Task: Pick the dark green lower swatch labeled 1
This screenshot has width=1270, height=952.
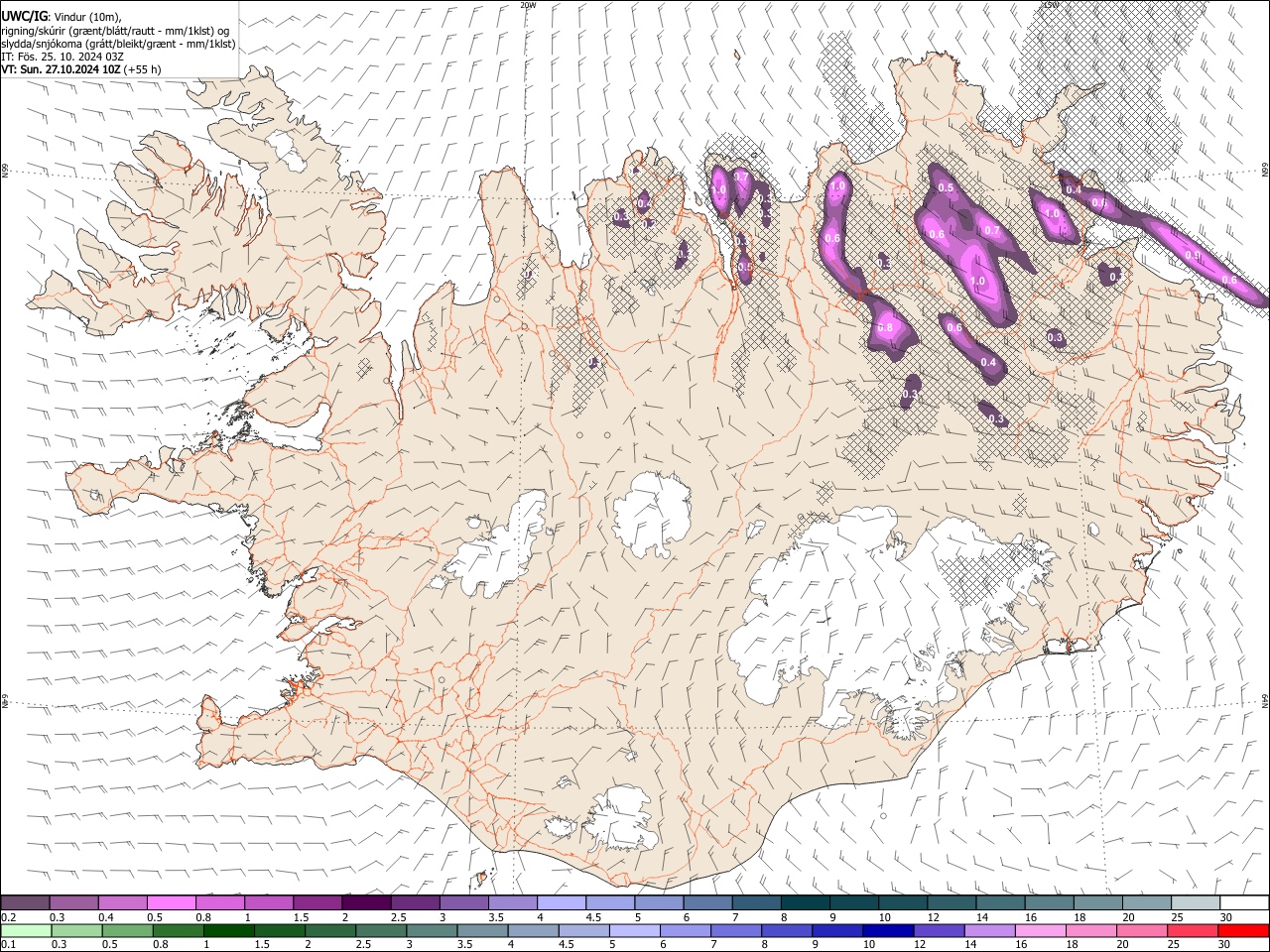Action: point(229,930)
